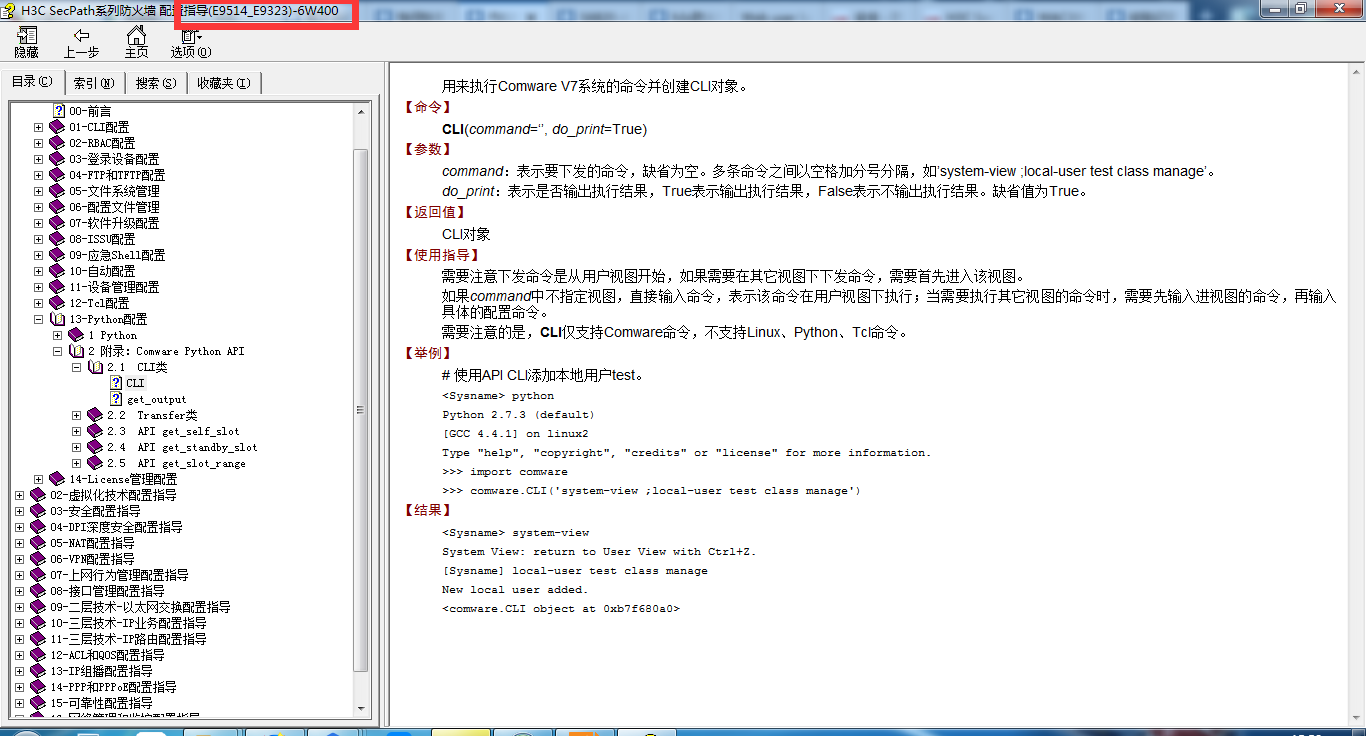The width and height of the screenshot is (1366, 736).
Task: Switch to the 搜索 search tab
Action: point(156,83)
